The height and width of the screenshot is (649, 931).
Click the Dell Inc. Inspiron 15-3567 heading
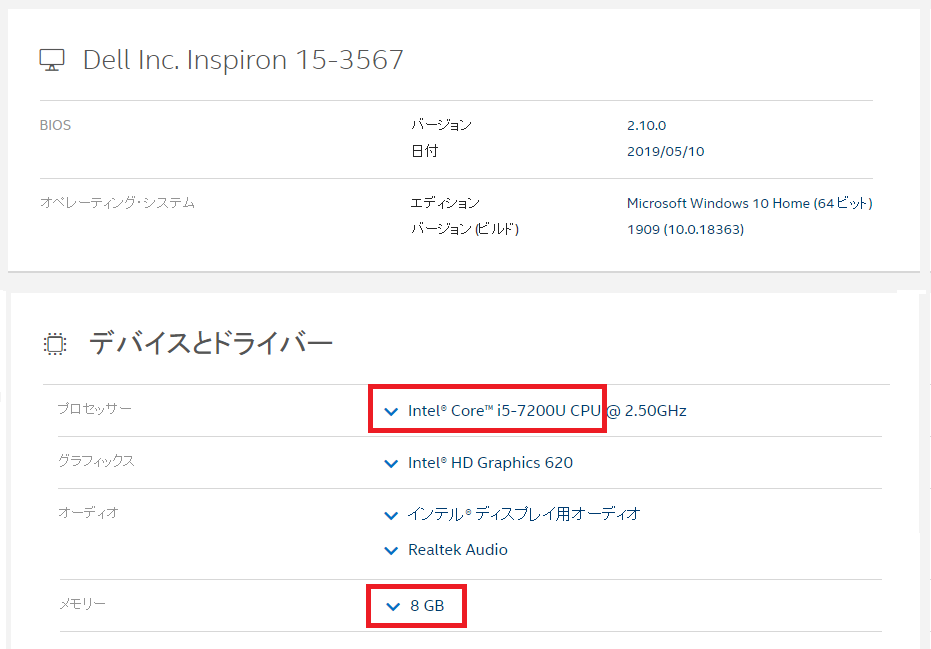coord(243,60)
